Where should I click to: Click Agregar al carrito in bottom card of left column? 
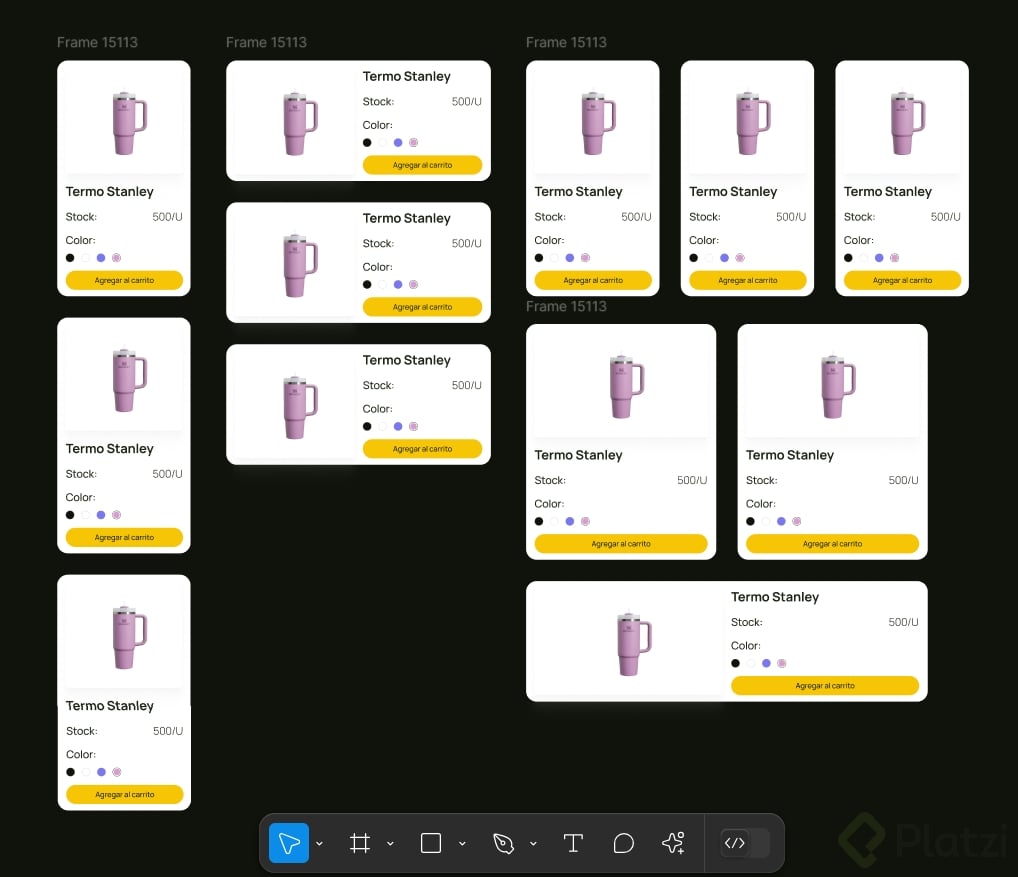coord(125,795)
